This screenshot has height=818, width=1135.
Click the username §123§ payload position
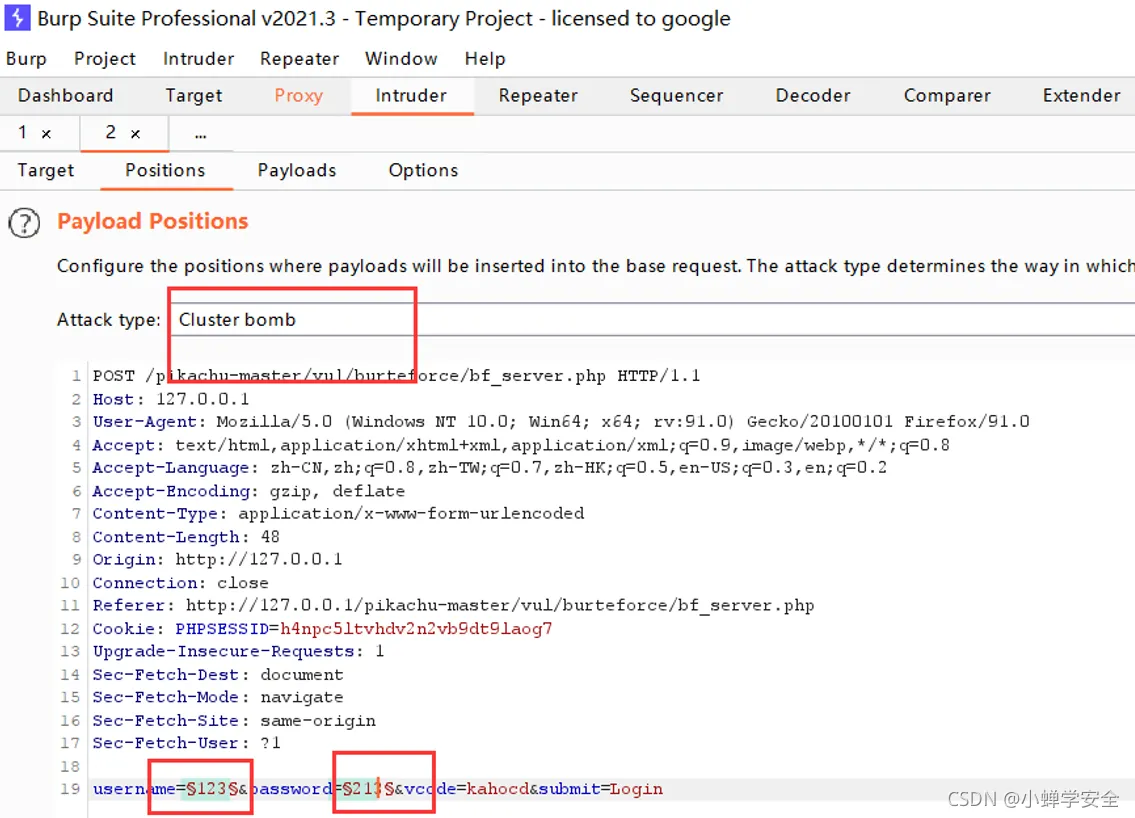(x=212, y=788)
